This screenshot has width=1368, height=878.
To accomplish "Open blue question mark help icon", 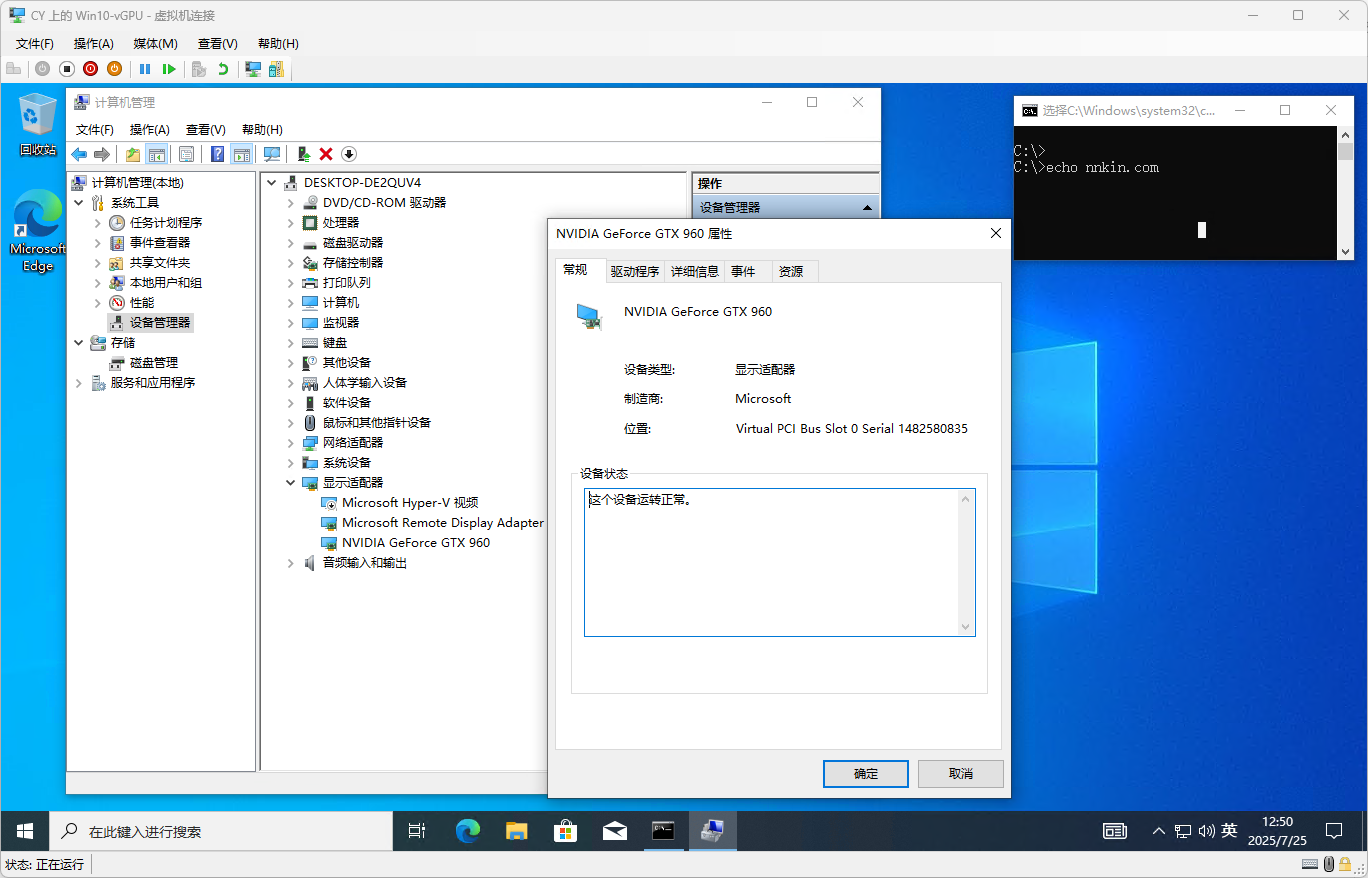I will (217, 154).
